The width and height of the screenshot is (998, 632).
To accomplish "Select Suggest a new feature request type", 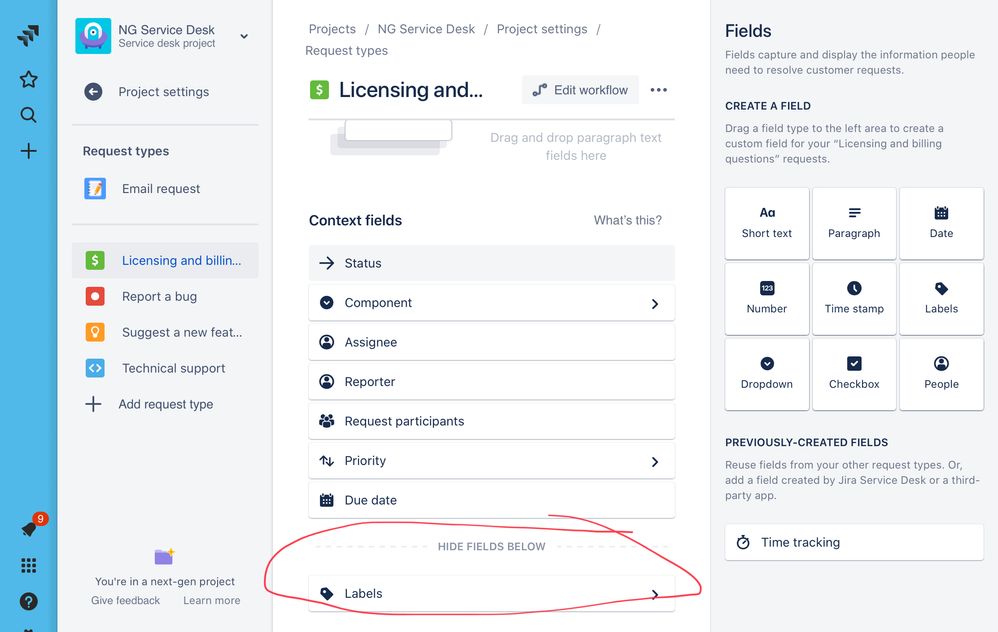I will [x=165, y=332].
